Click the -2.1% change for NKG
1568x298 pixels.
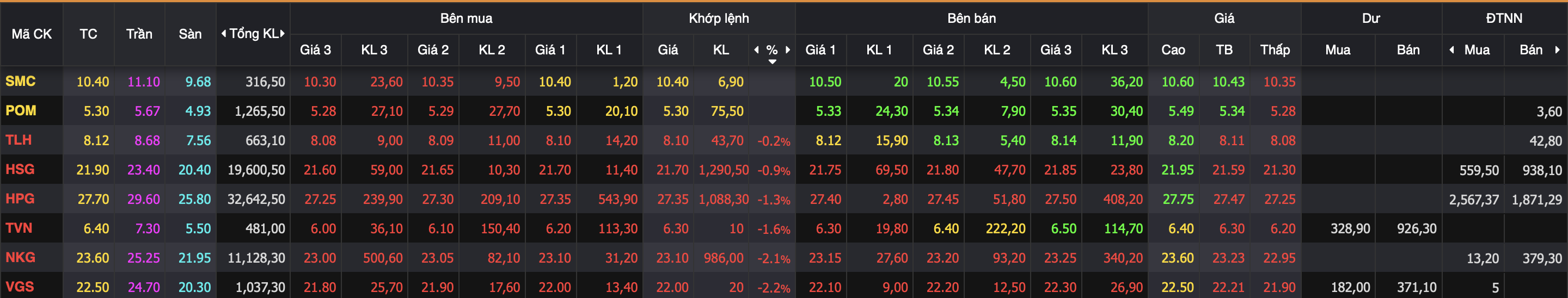coord(774,258)
